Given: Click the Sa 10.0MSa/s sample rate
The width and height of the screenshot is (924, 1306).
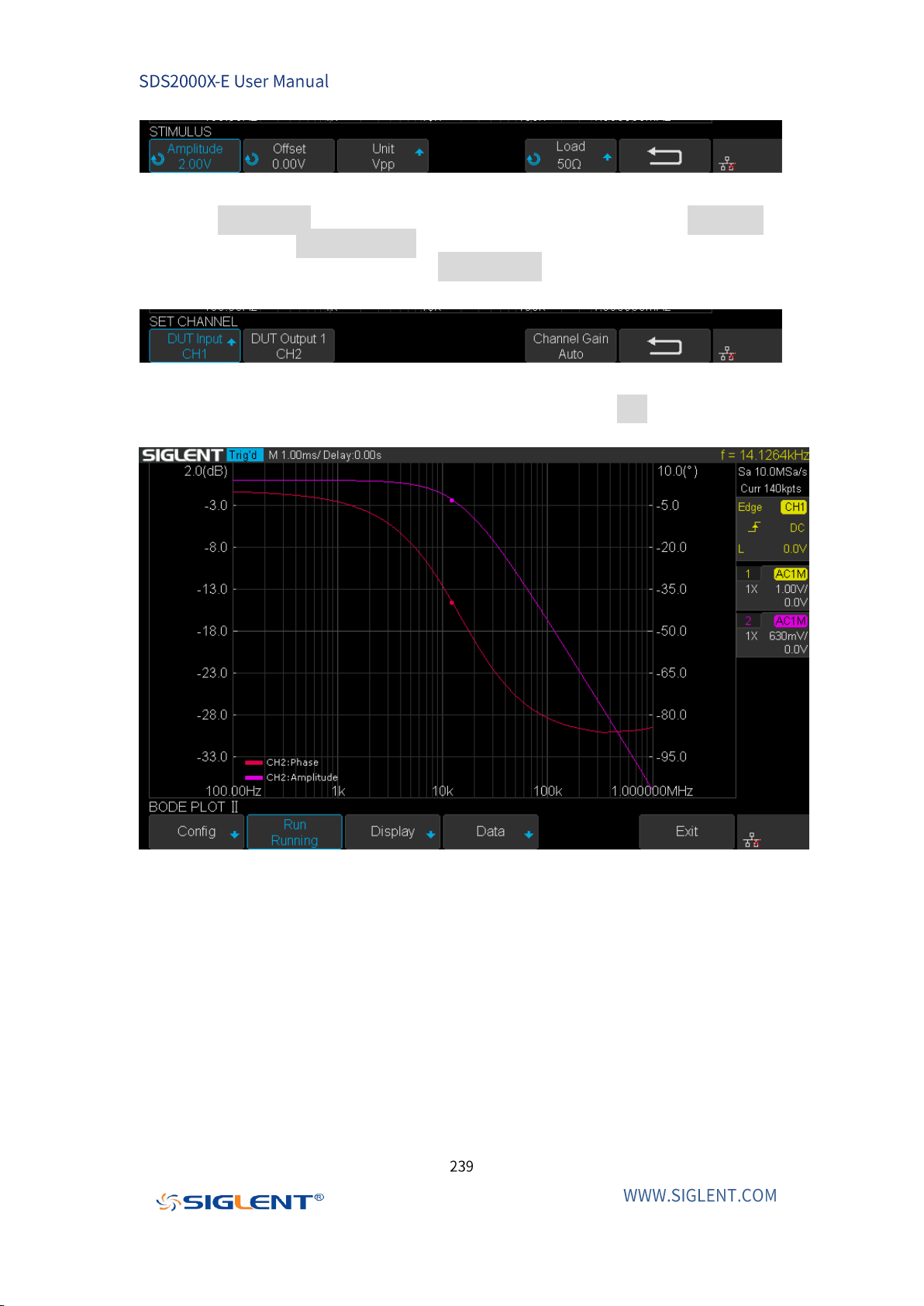Looking at the screenshot, I should point(772,471).
